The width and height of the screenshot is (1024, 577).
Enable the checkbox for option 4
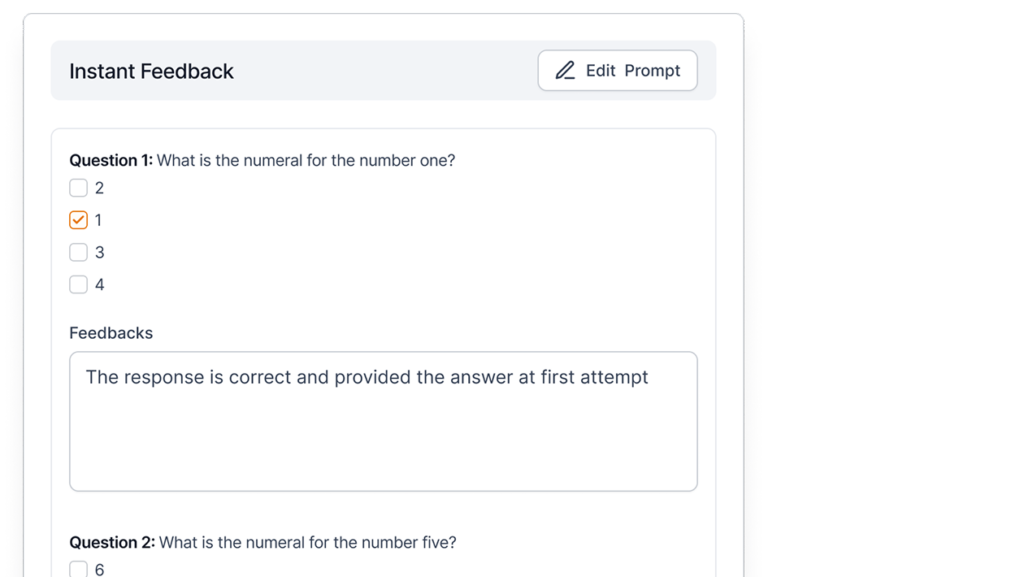pyautogui.click(x=78, y=284)
